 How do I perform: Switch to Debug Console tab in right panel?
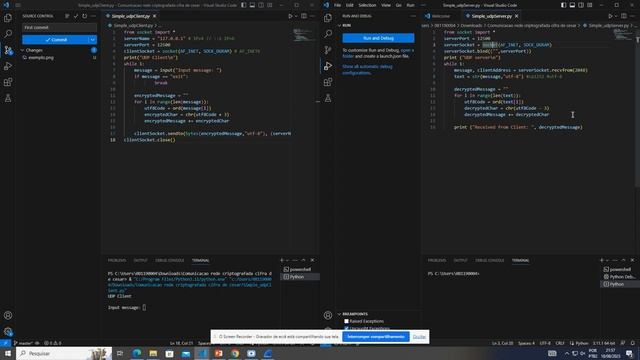click(489, 260)
